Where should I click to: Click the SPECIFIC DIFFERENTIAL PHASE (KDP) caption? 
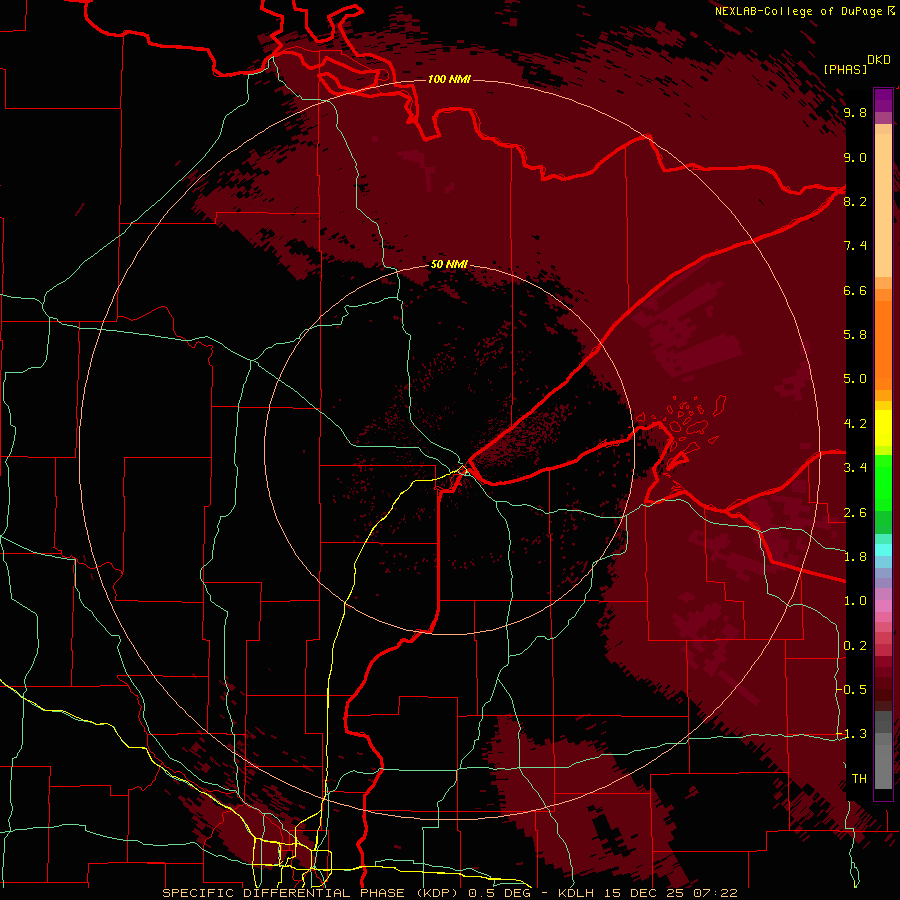pyautogui.click(x=312, y=893)
